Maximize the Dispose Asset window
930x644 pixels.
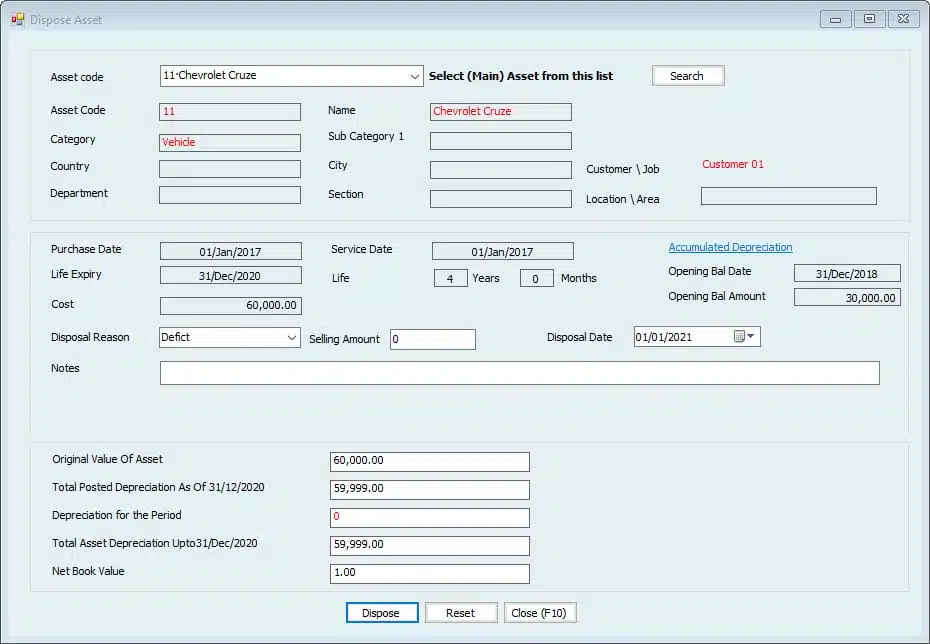click(870, 19)
